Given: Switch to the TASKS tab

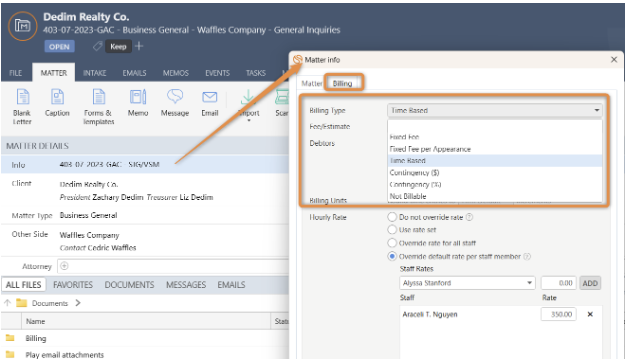Looking at the screenshot, I should 256,73.
